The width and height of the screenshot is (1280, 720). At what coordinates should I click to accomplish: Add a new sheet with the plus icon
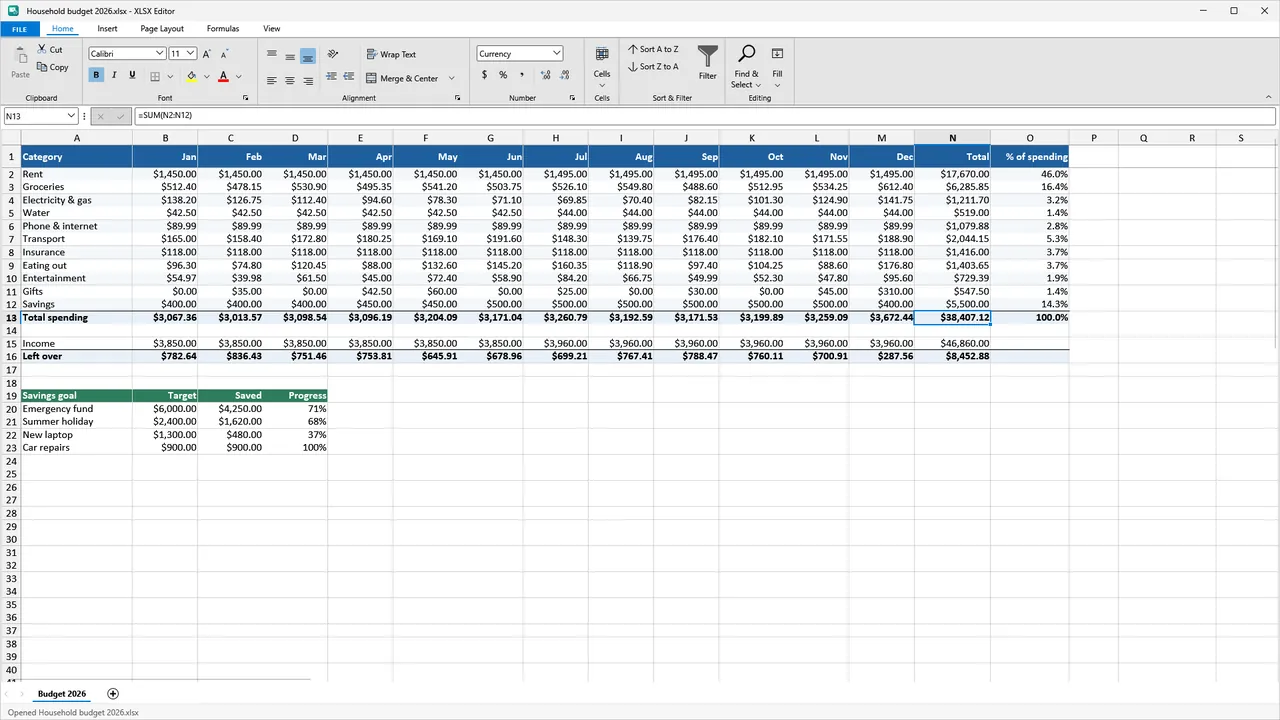click(x=113, y=694)
